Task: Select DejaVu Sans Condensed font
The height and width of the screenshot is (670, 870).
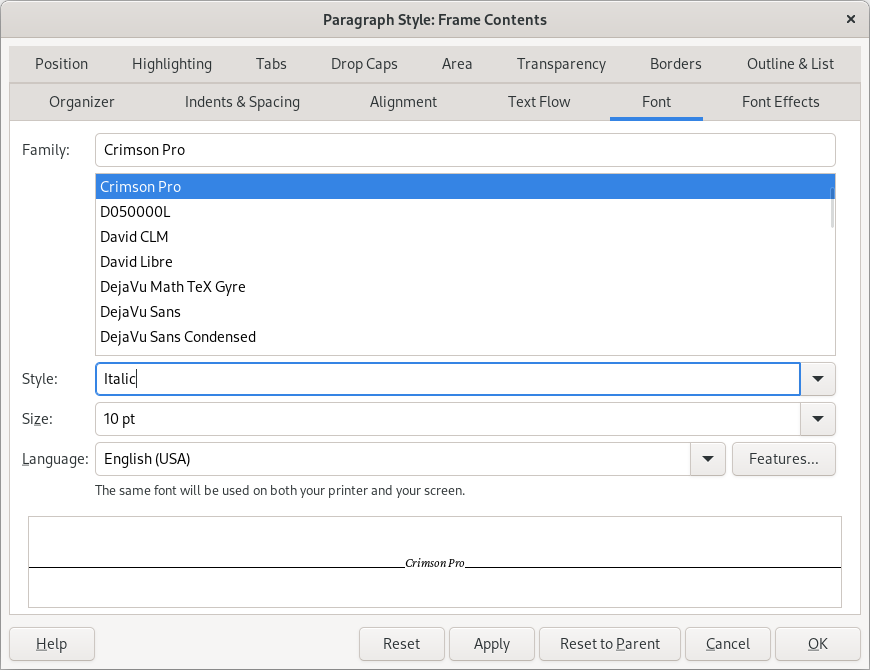Action: click(x=178, y=337)
